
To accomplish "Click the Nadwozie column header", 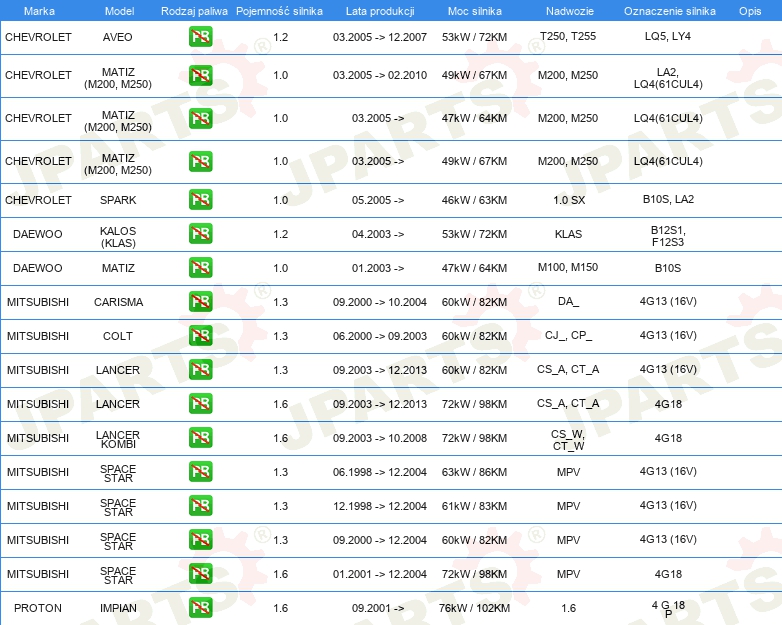I will tap(570, 11).
